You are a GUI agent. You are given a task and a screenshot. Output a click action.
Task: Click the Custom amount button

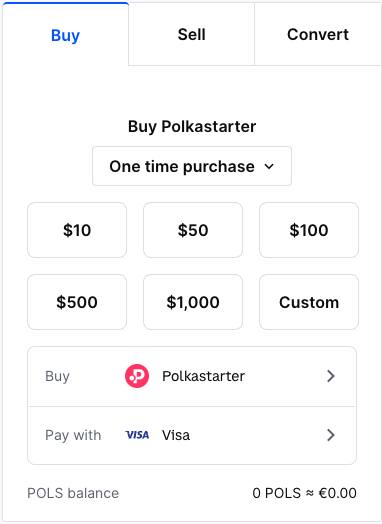pos(309,302)
